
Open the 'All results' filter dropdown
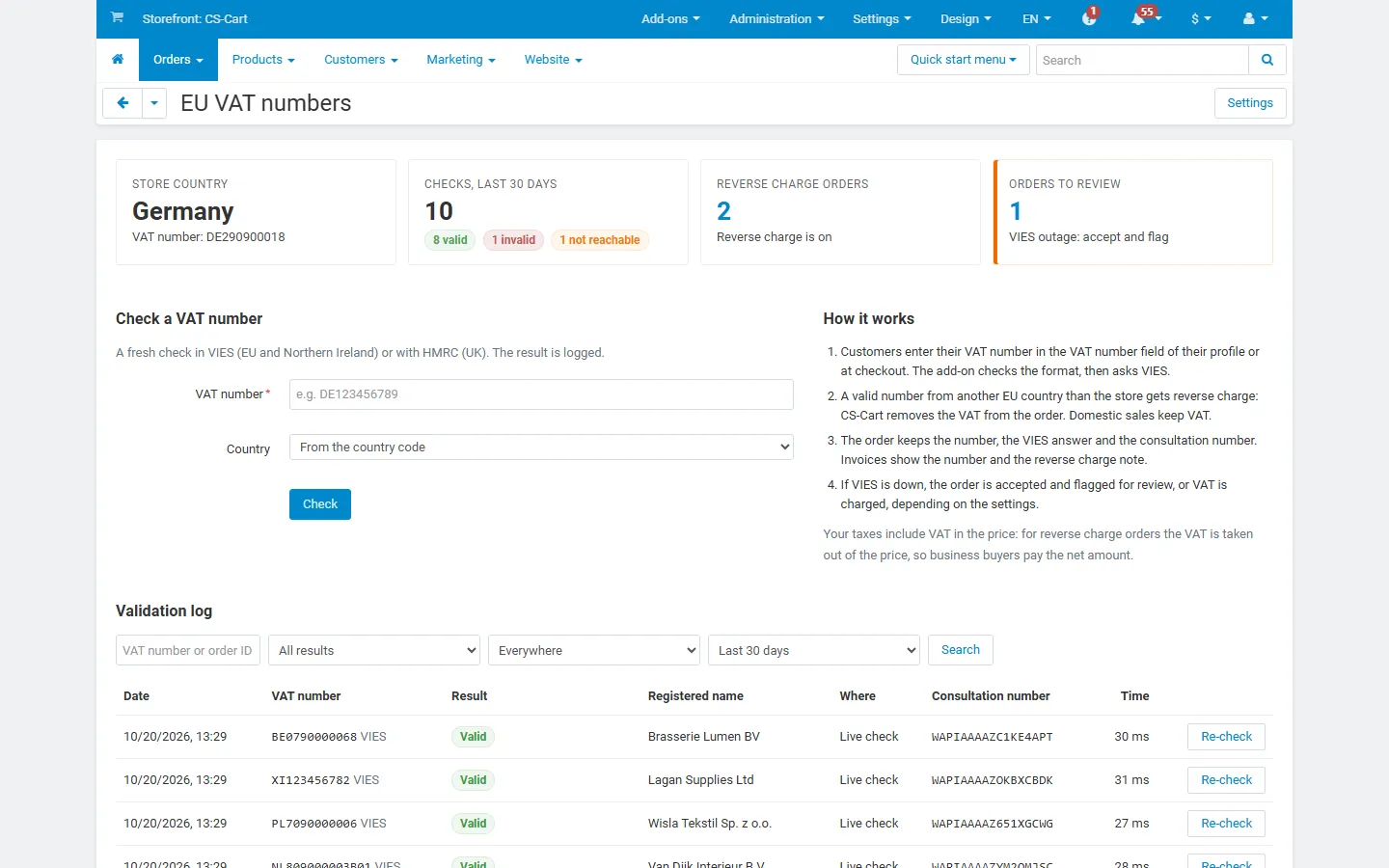point(374,650)
